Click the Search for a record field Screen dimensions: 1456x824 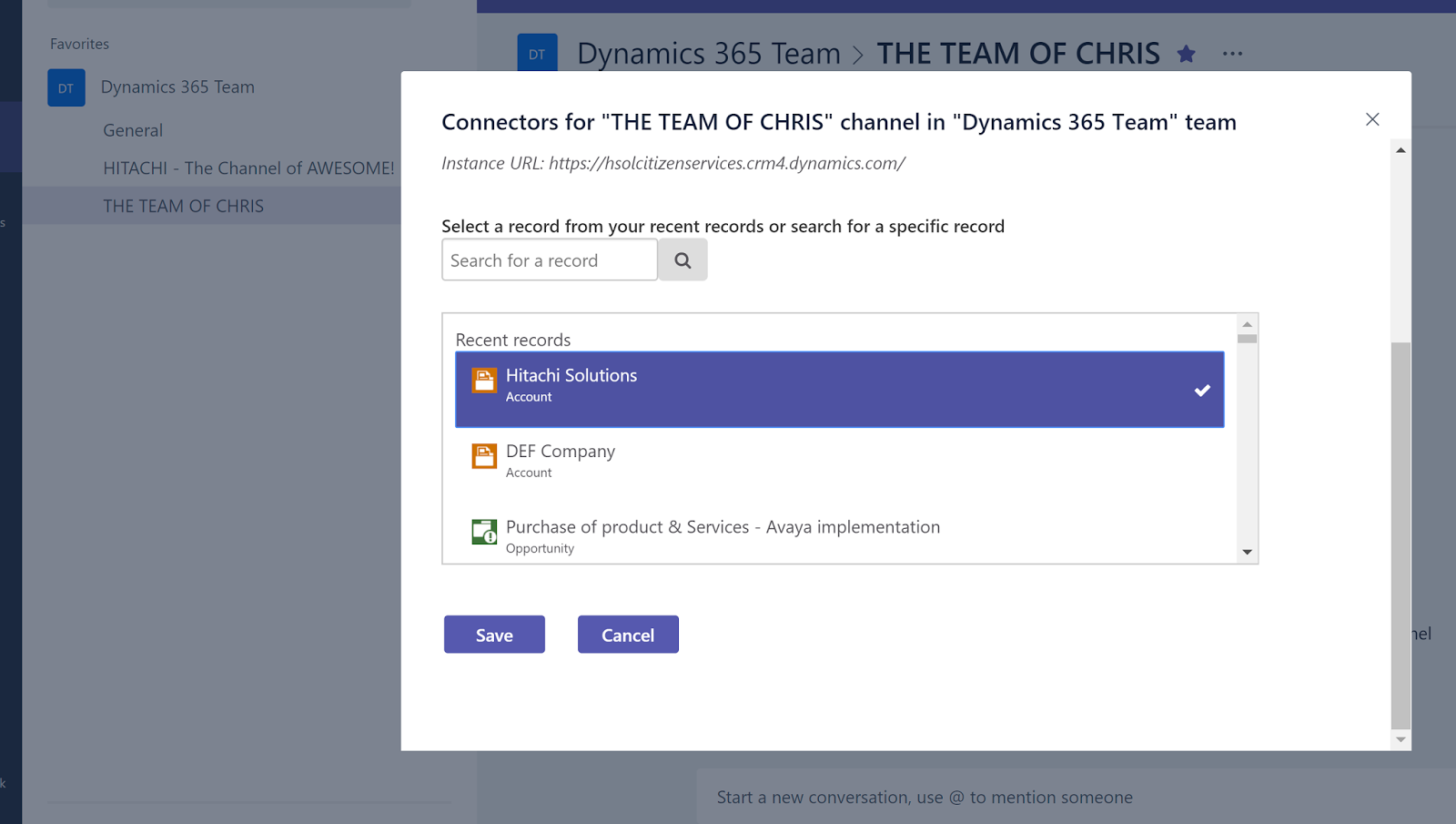pyautogui.click(x=550, y=260)
